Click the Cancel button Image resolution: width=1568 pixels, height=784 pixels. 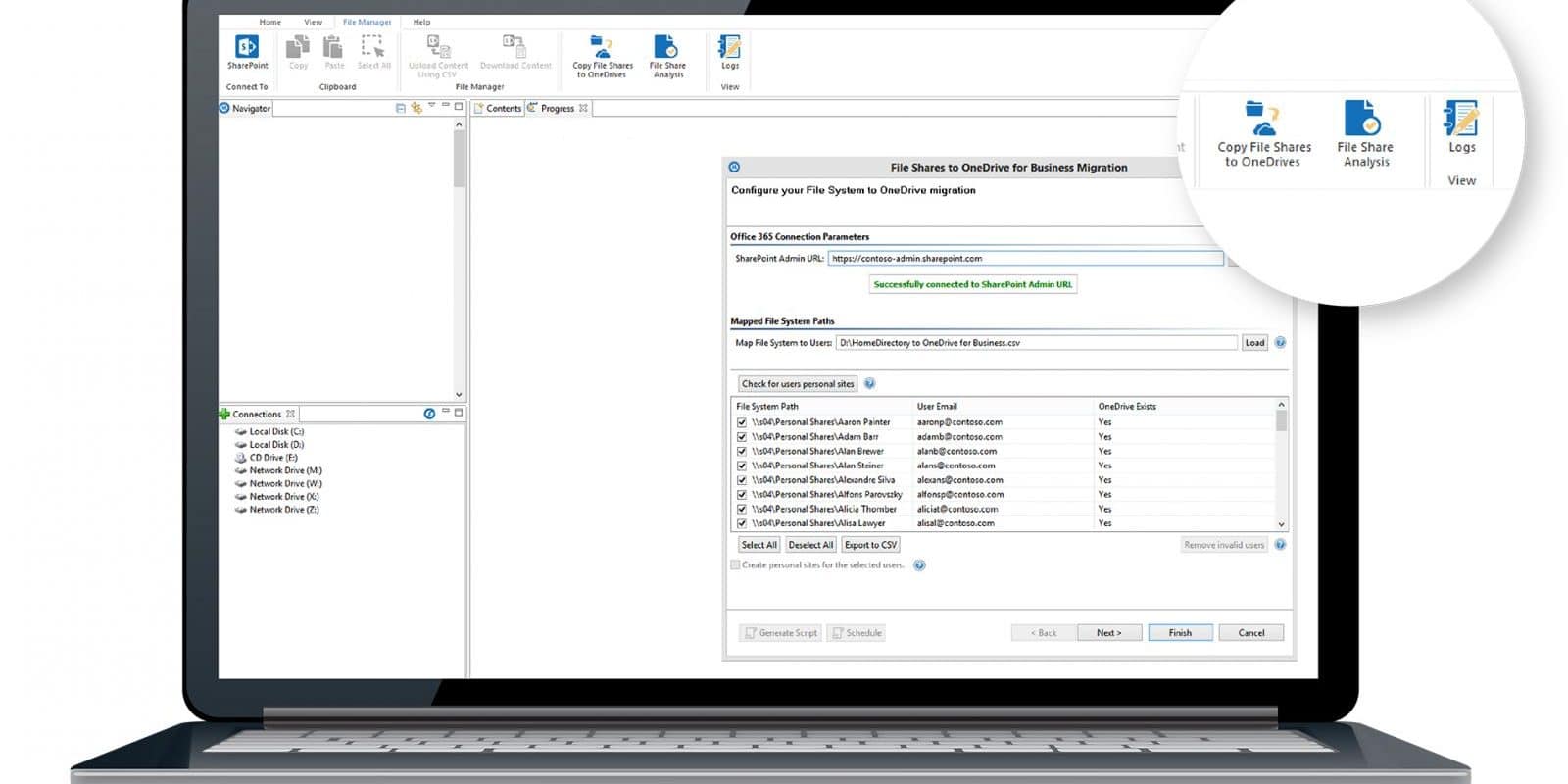coord(1251,633)
